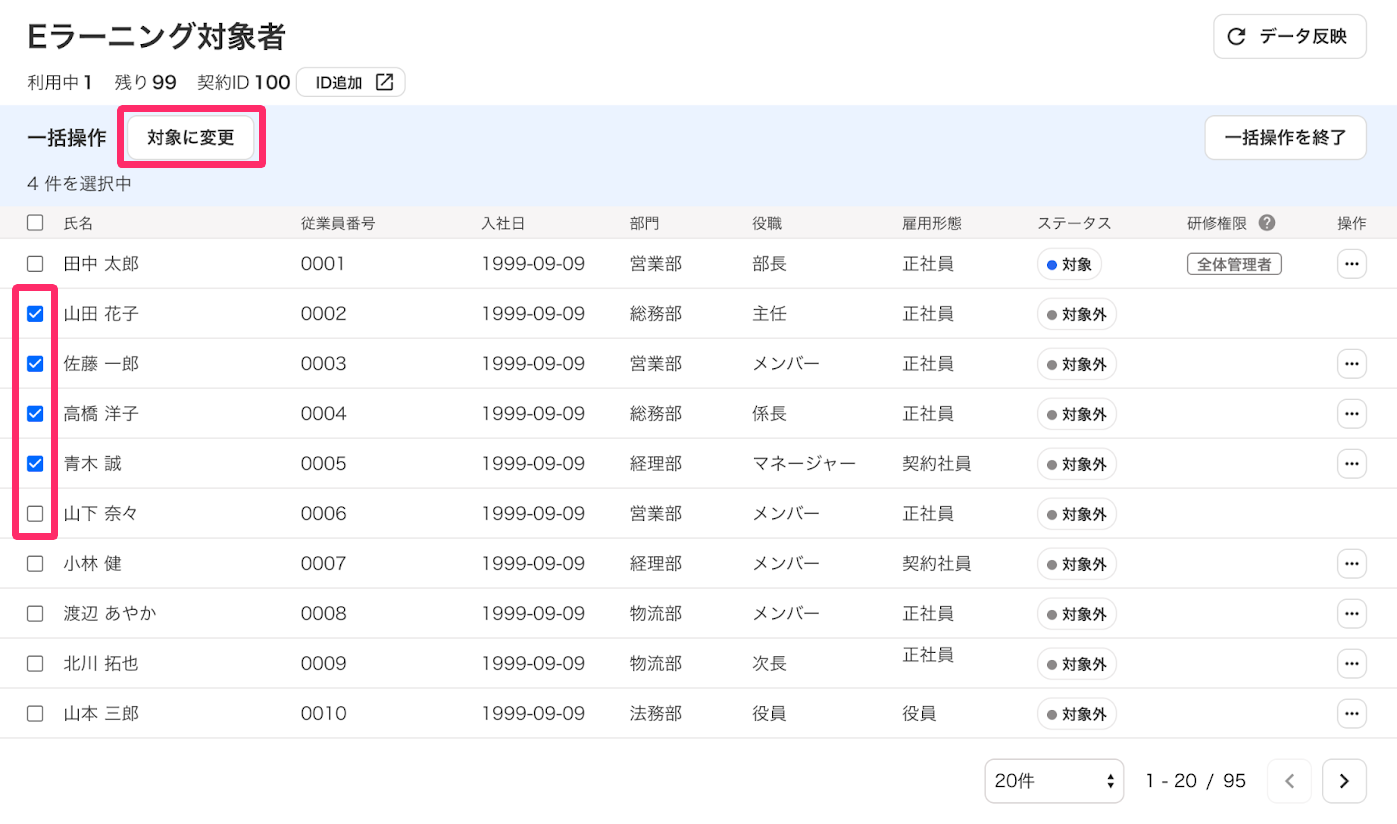The width and height of the screenshot is (1397, 824).
Task: Click employee number 0008
Action: coord(324,614)
